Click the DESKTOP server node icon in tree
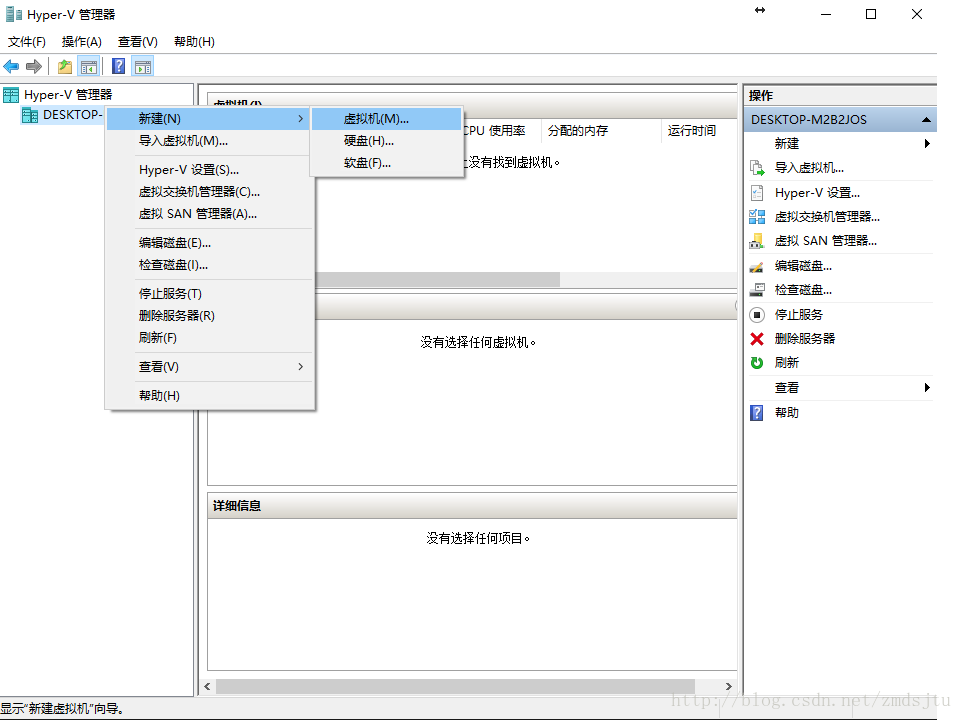 [x=29, y=115]
